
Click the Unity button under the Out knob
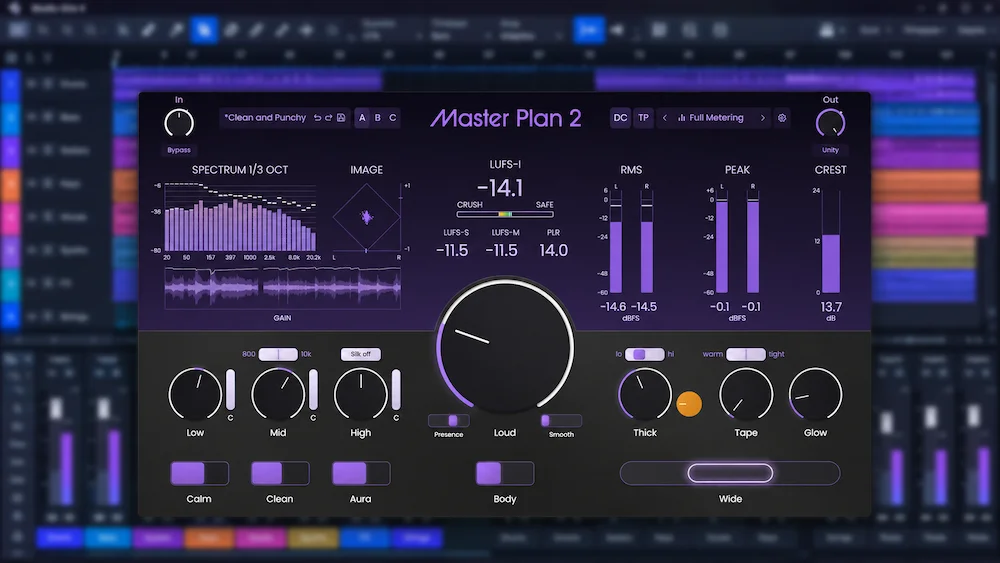[x=830, y=150]
